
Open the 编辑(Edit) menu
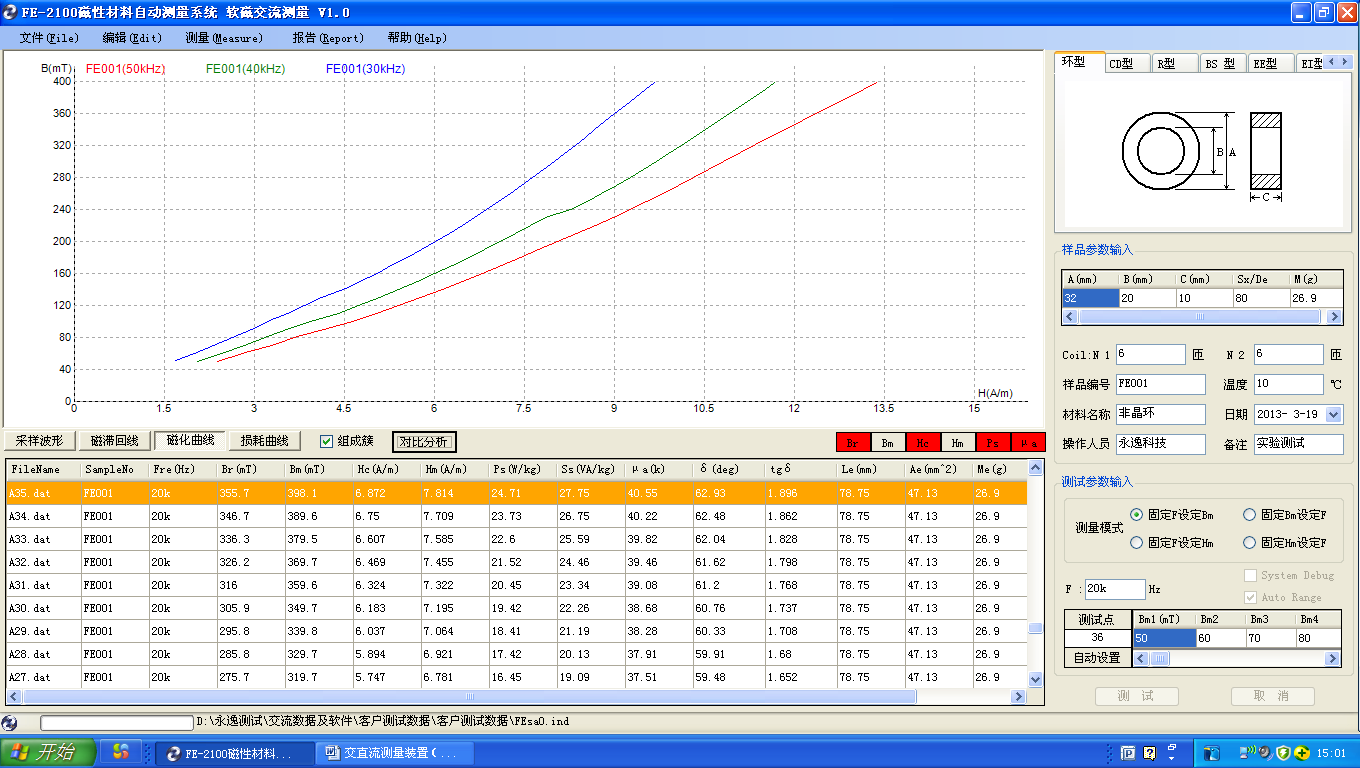click(132, 38)
